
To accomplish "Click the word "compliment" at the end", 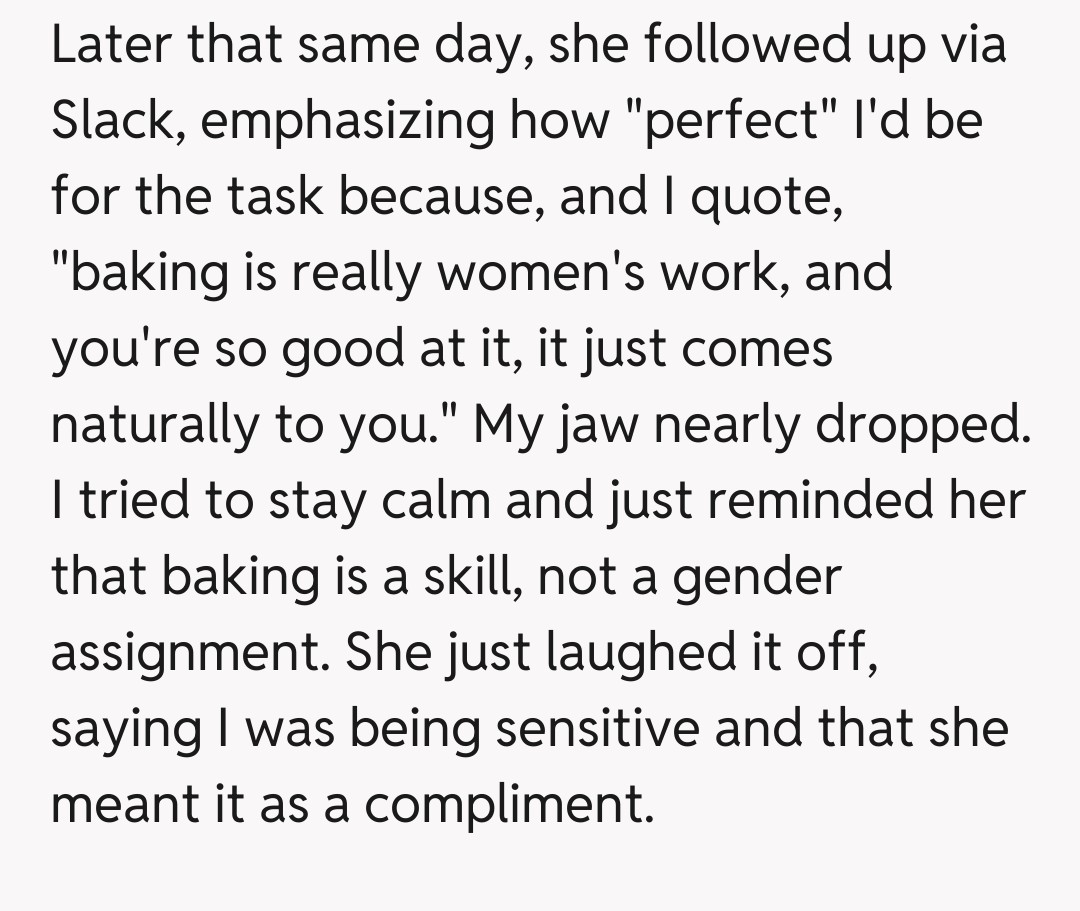I will pyautogui.click(x=506, y=803).
